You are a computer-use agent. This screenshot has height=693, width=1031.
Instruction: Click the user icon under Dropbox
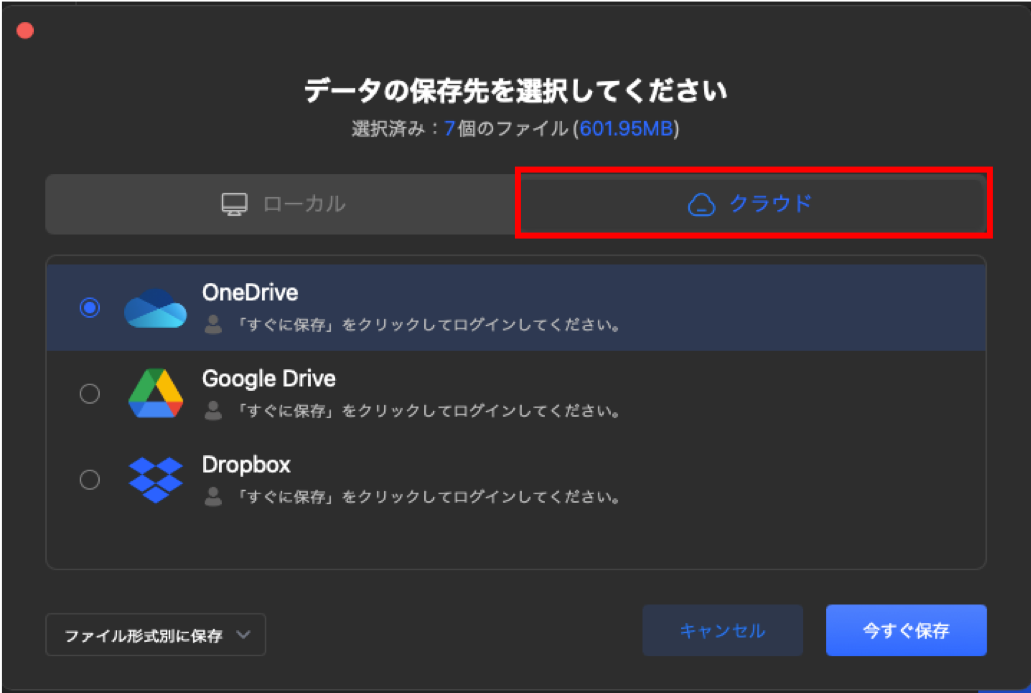[213, 496]
